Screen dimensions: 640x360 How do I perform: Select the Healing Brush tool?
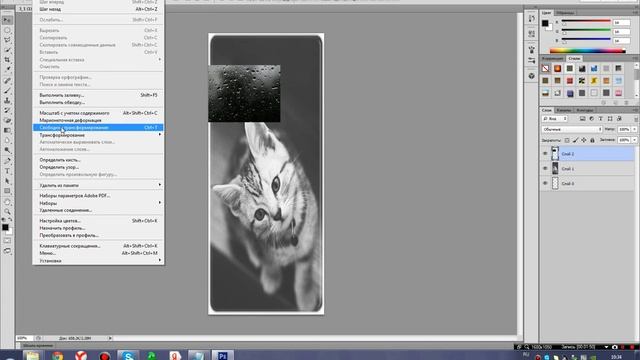point(7,81)
